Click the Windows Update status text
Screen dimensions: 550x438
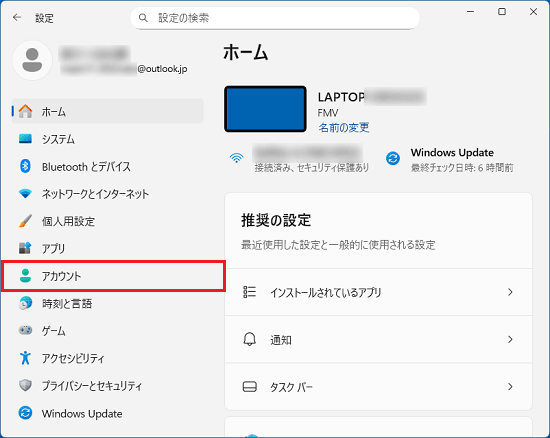tap(452, 153)
